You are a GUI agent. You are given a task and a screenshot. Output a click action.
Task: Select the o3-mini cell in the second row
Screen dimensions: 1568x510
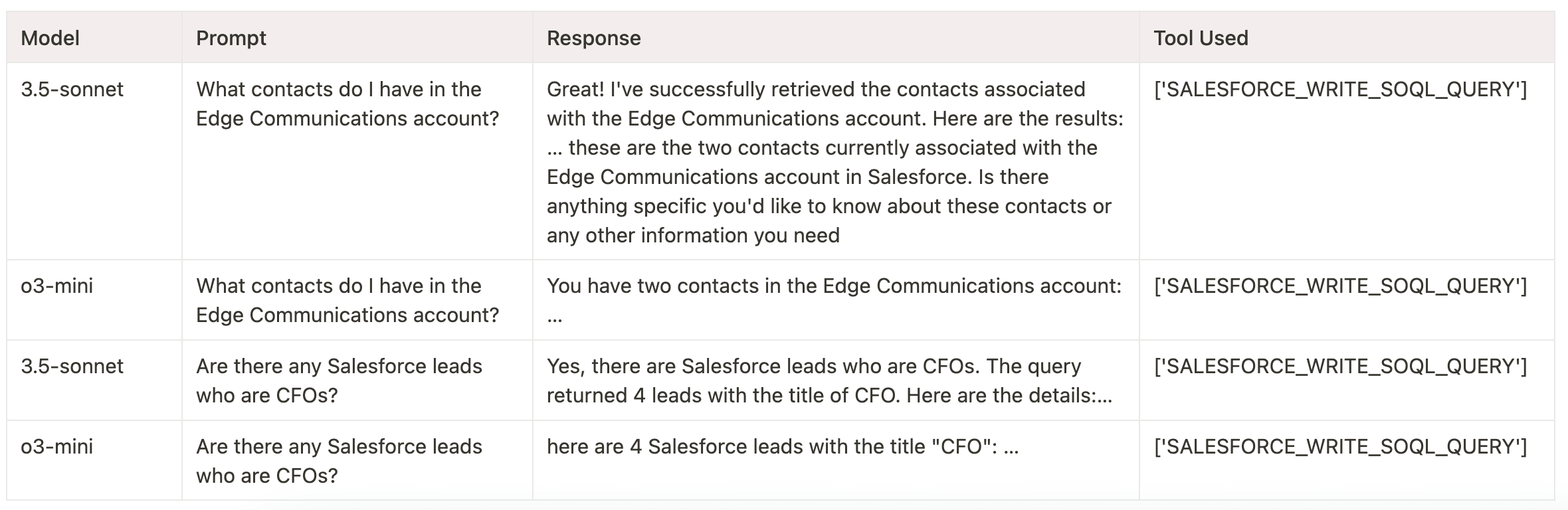click(57, 286)
